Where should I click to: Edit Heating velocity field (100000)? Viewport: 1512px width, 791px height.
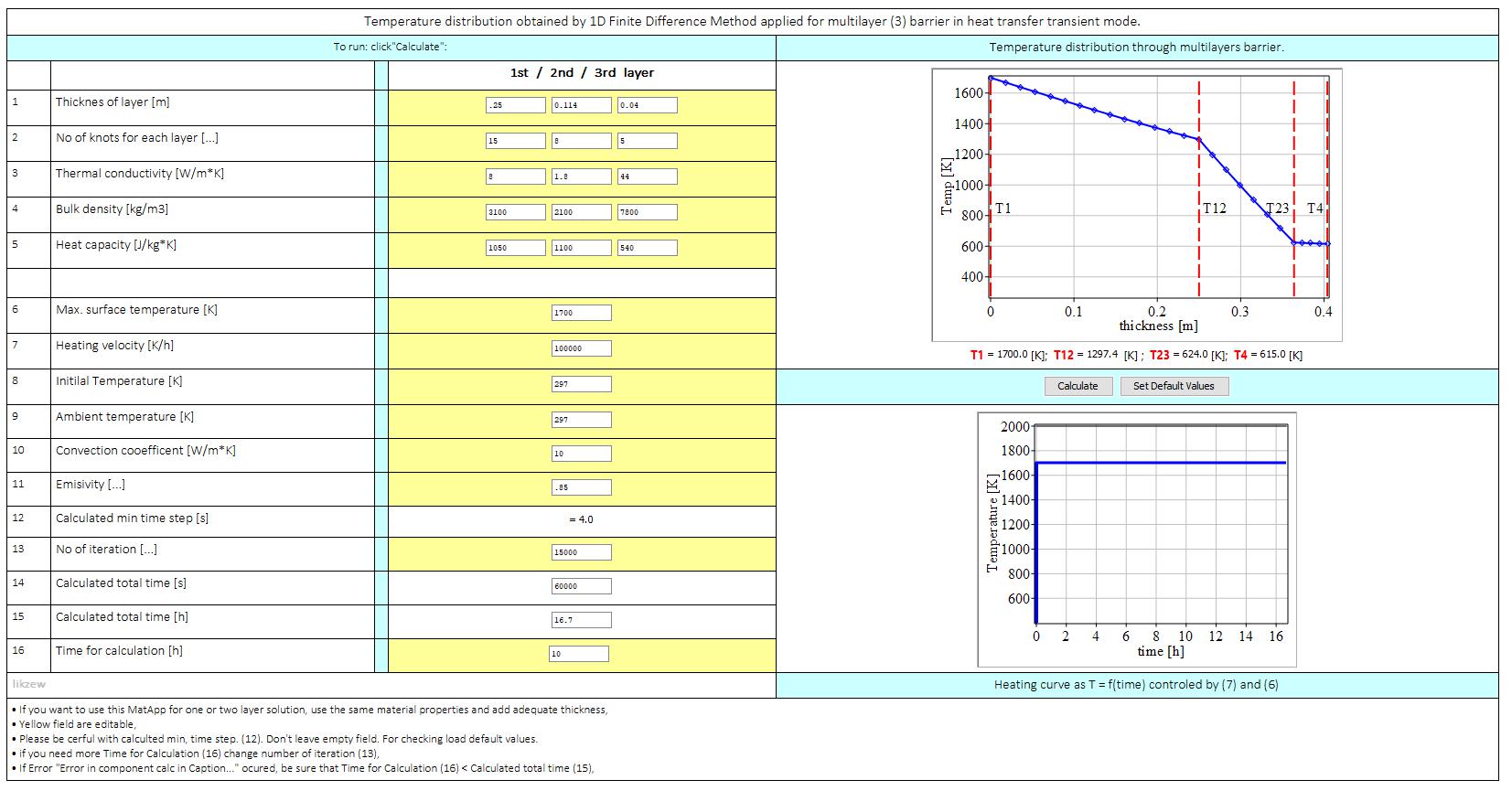tap(582, 348)
